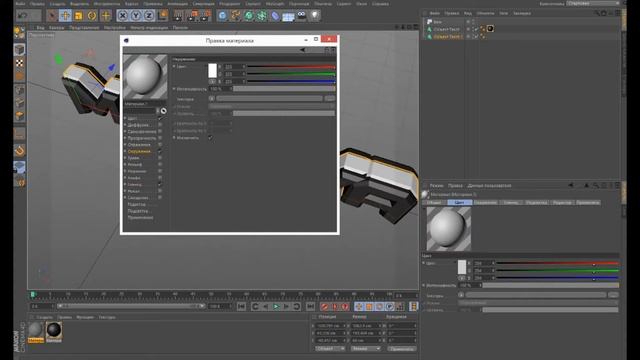This screenshot has height=360, width=640.
Task: Open Object dropdown below coordinate fields
Action: click(330, 349)
